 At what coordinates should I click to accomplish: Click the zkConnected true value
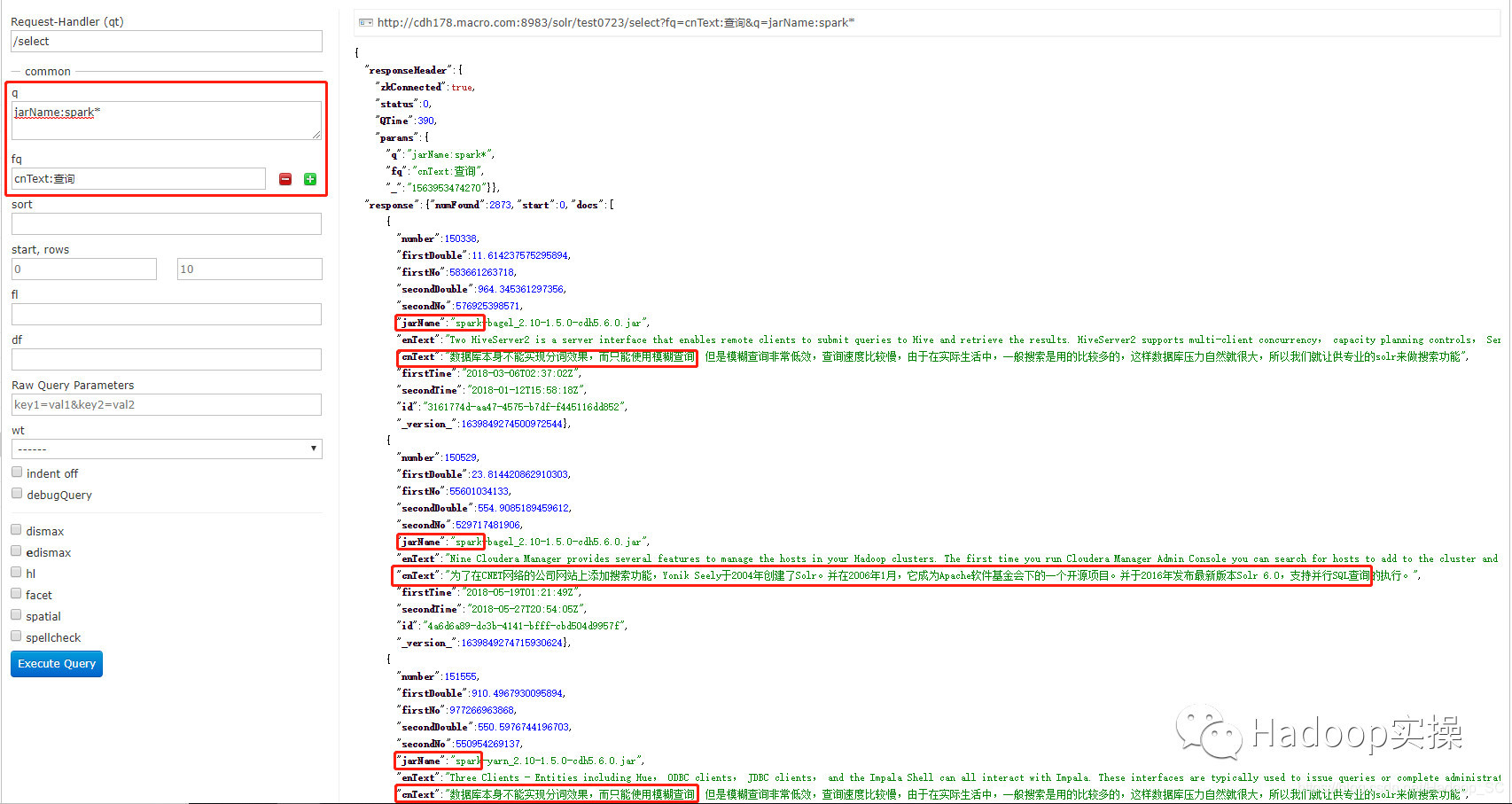tap(462, 87)
